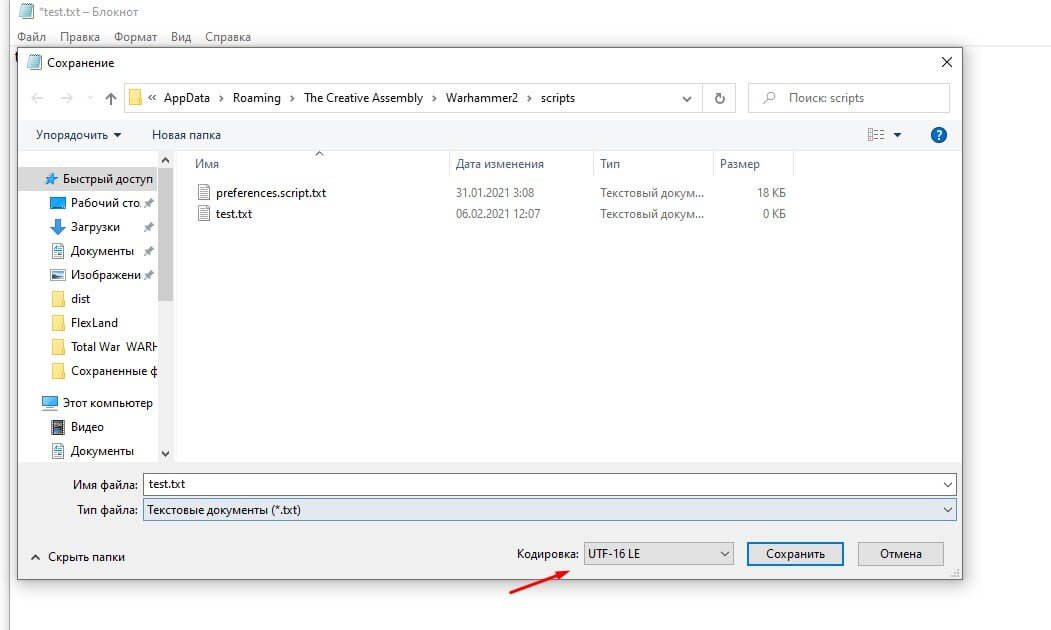This screenshot has width=1051, height=630.
Task: Click the navigation pane scrollbar down arrow
Action: 166,453
